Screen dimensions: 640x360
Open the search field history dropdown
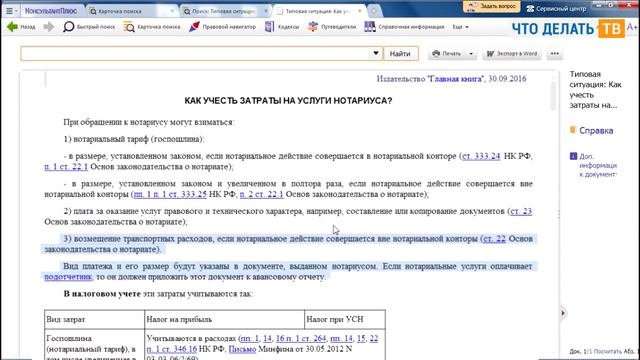(376, 53)
